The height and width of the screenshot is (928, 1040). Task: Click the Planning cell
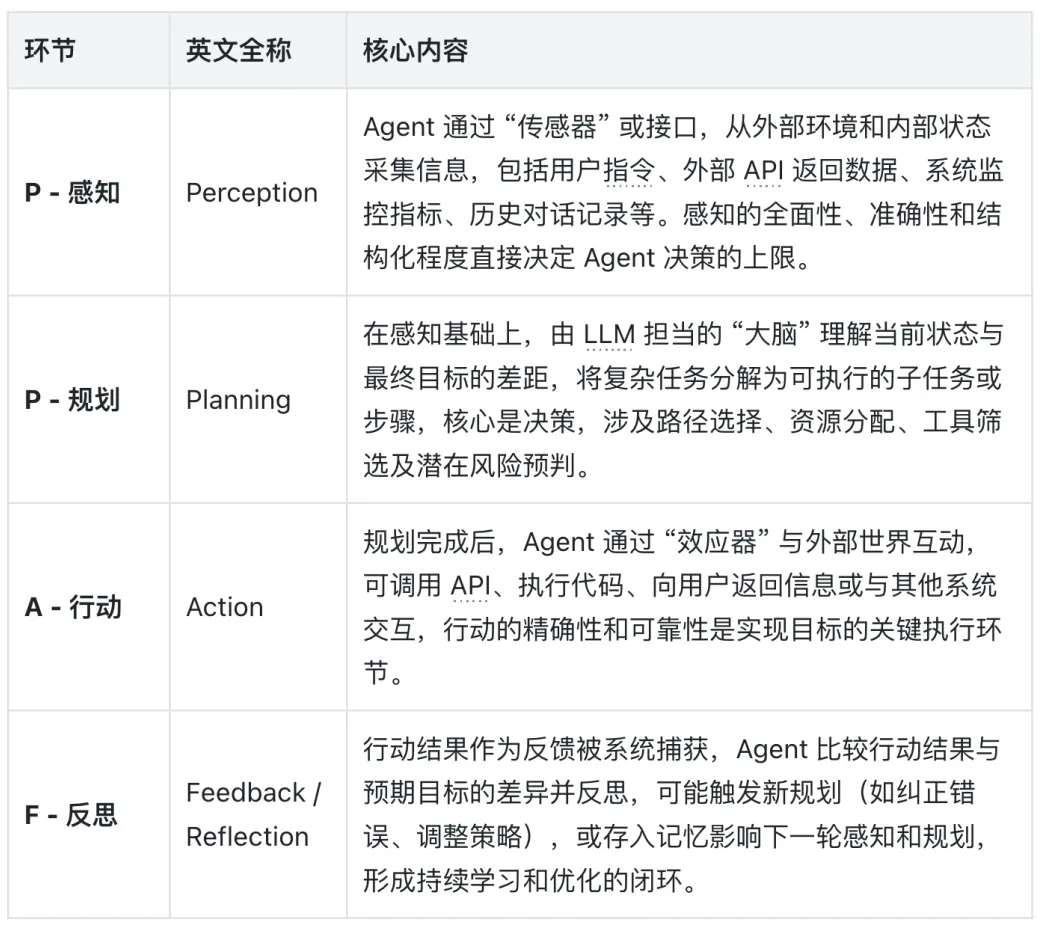pyautogui.click(x=238, y=400)
